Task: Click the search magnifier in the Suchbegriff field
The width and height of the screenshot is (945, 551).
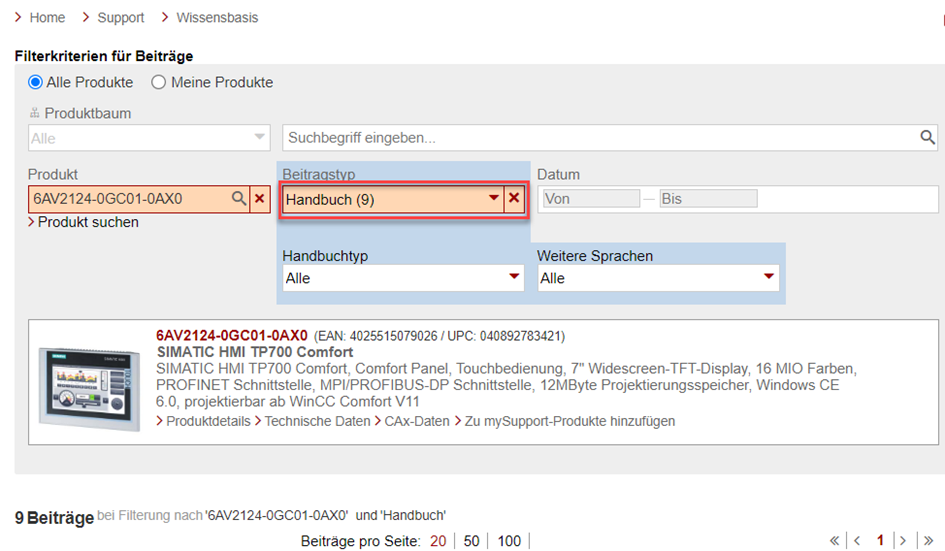Action: 928,137
